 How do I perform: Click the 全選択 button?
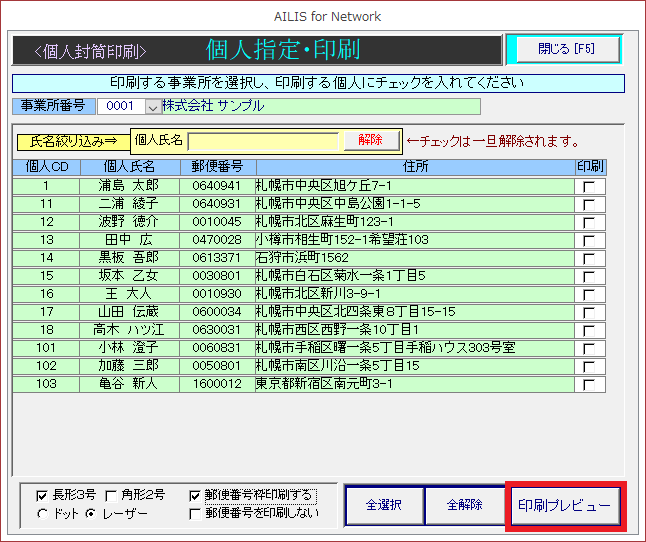384,506
